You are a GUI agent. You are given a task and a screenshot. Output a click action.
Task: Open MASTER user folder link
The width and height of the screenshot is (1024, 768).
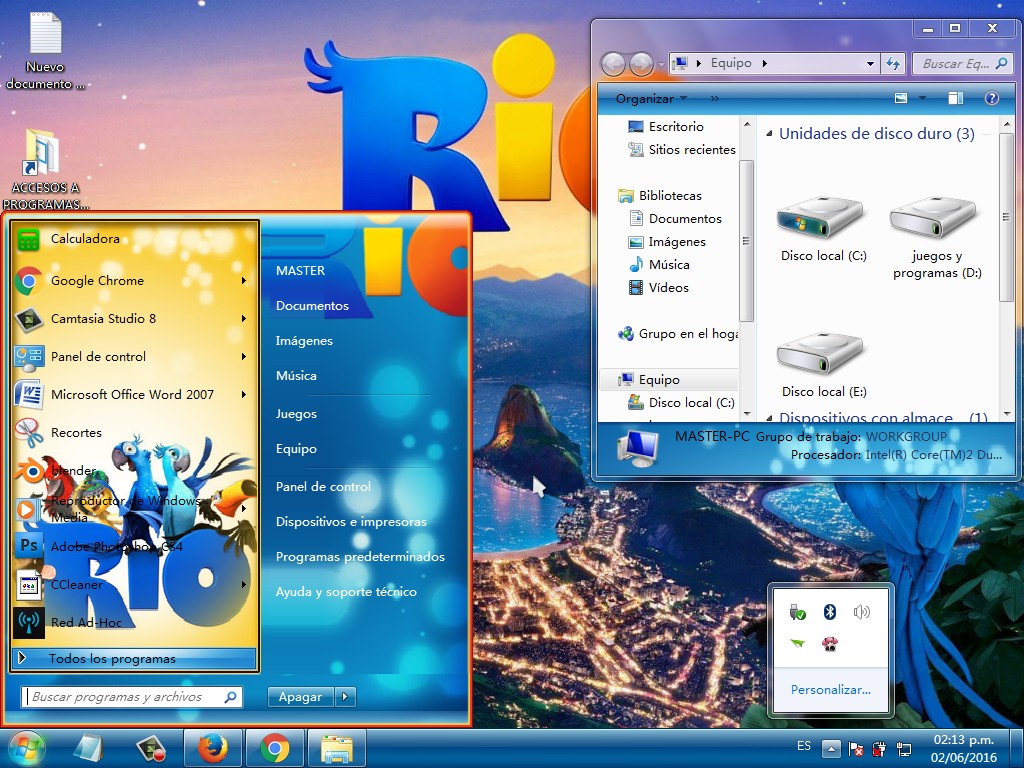tap(300, 270)
